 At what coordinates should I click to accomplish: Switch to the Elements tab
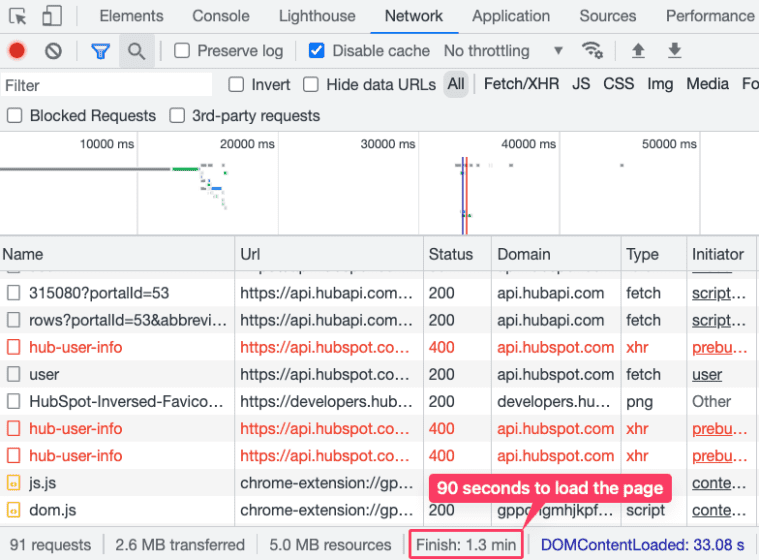[x=131, y=16]
